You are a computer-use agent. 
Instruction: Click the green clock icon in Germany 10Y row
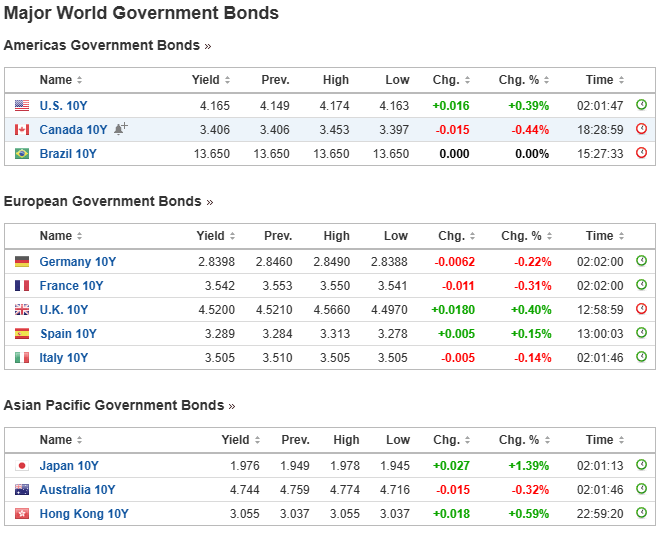(642, 261)
